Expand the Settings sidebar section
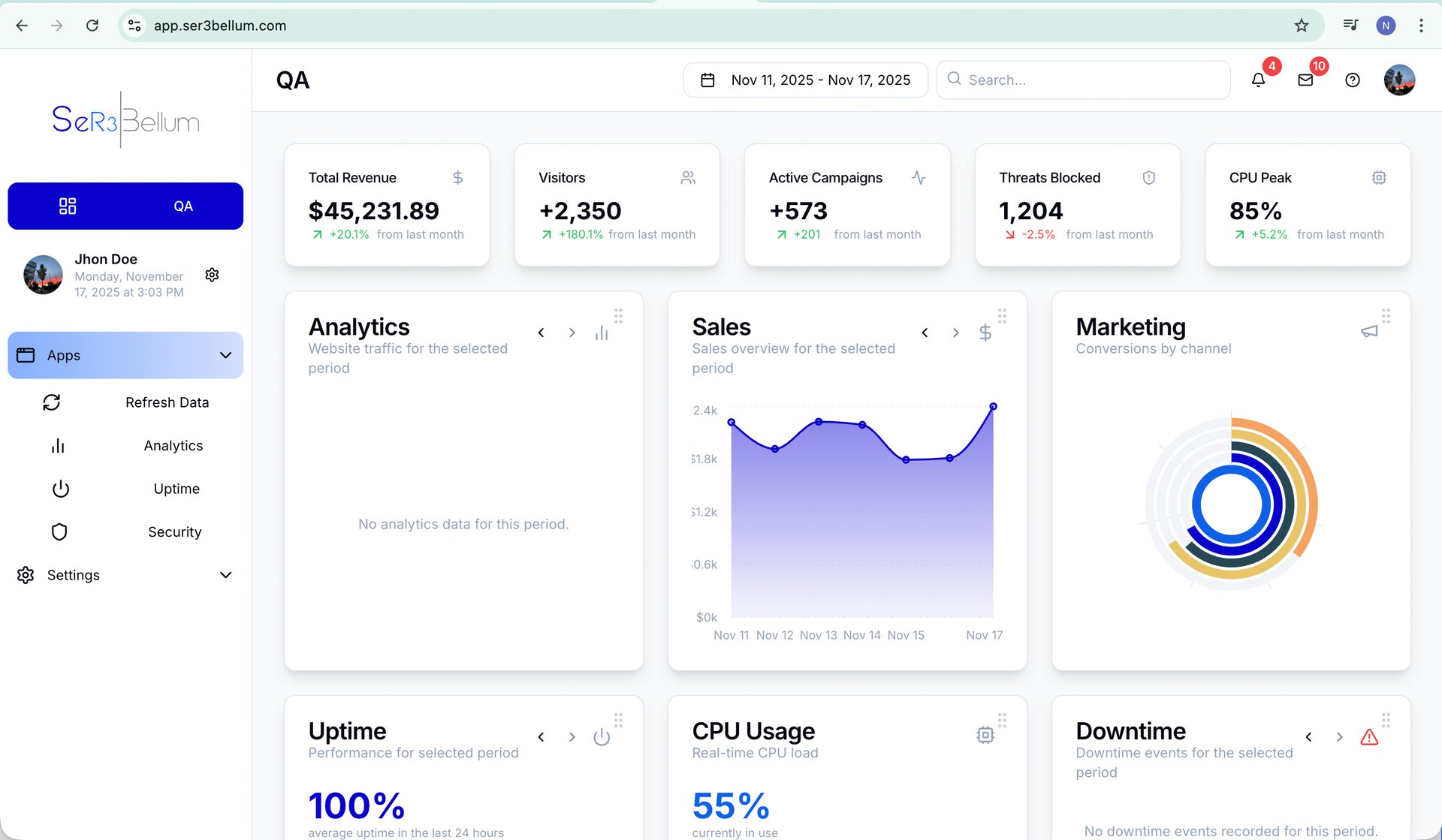The width and height of the screenshot is (1442, 840). (x=225, y=575)
